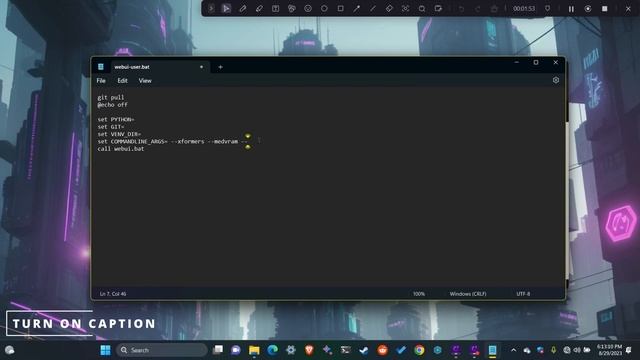The width and height of the screenshot is (640, 360).
Task: Undo last annotation in recorder toolbar
Action: click(x=461, y=9)
